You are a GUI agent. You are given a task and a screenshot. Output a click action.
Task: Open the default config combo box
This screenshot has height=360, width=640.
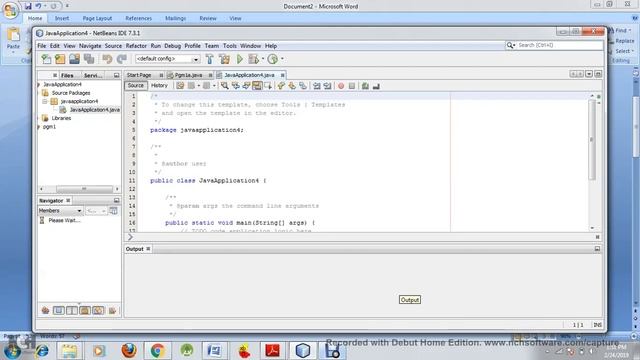click(167, 59)
